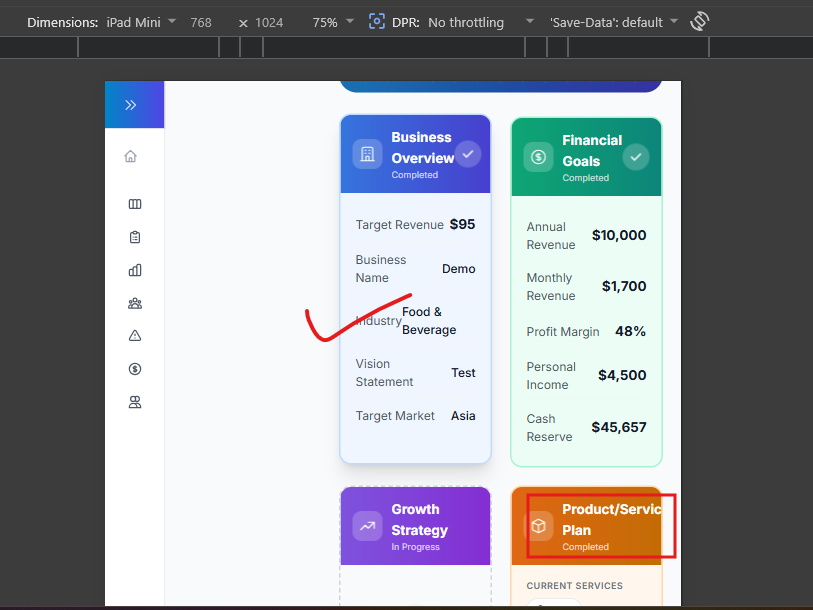The image size is (813, 610).
Task: Open the warning triangle sidebar icon
Action: [135, 336]
